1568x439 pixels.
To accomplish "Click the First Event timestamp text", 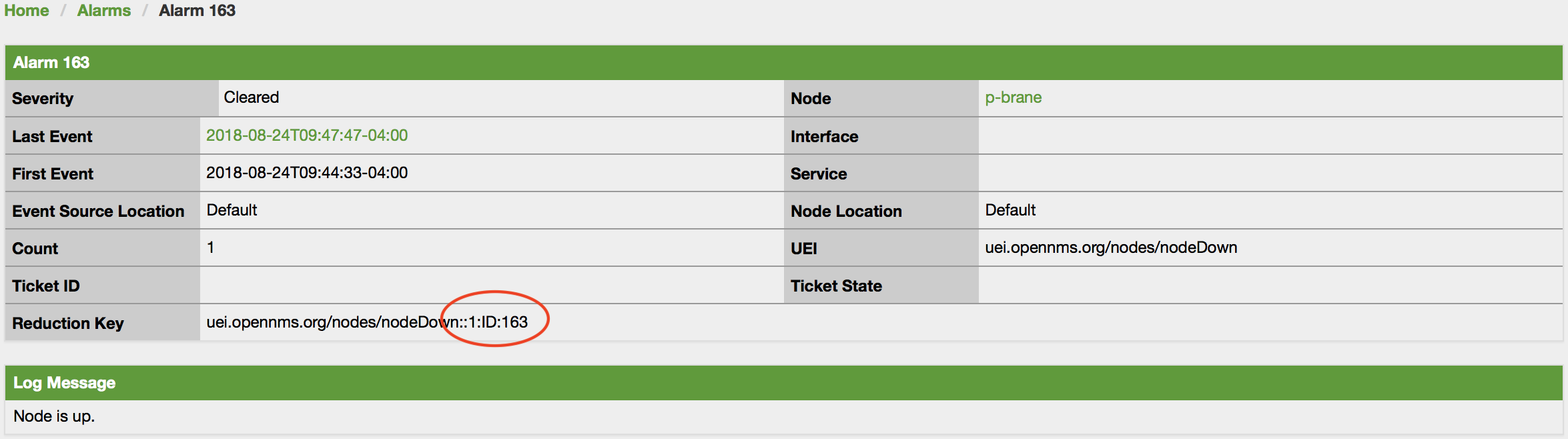I will click(307, 172).
